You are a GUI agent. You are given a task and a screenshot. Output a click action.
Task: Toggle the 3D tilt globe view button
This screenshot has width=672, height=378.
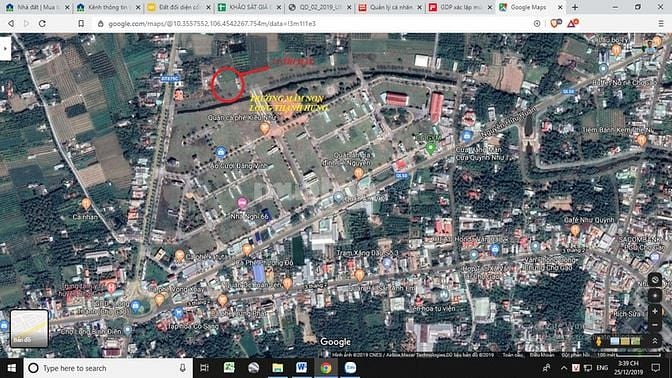(x=655, y=280)
